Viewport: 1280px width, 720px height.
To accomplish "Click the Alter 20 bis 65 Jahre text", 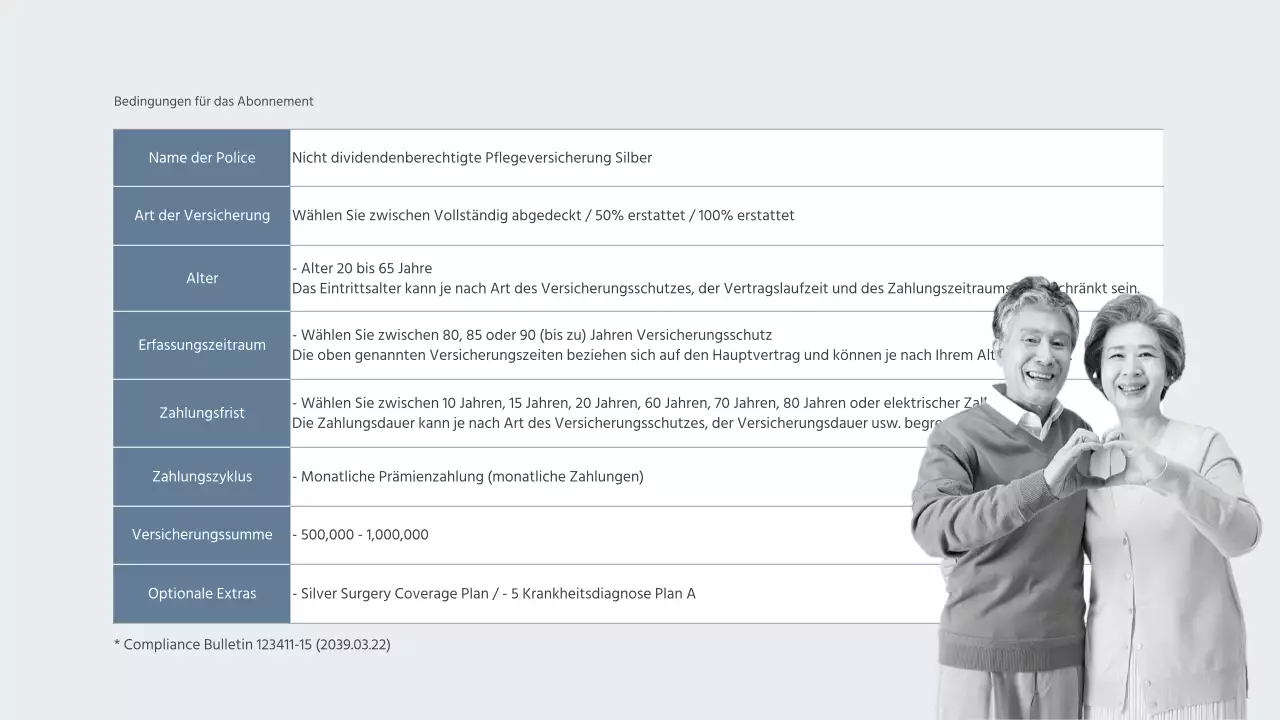I will coord(362,268).
